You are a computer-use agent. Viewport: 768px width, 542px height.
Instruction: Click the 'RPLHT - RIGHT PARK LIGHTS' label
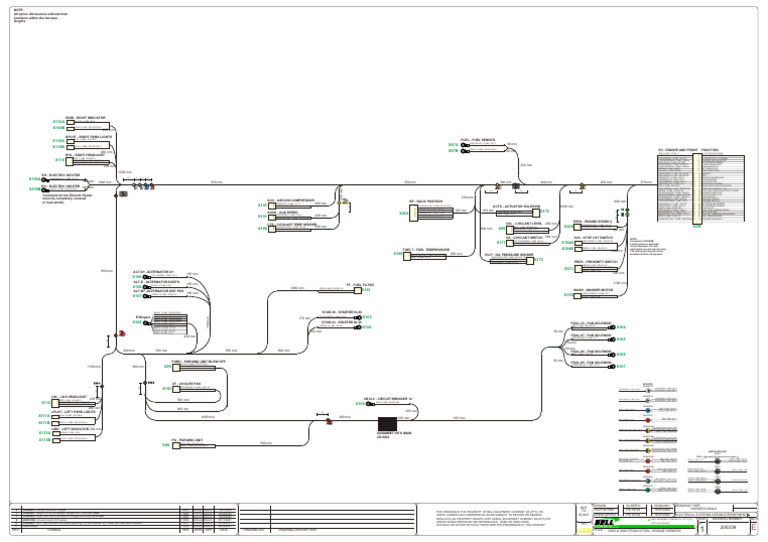tap(88, 137)
